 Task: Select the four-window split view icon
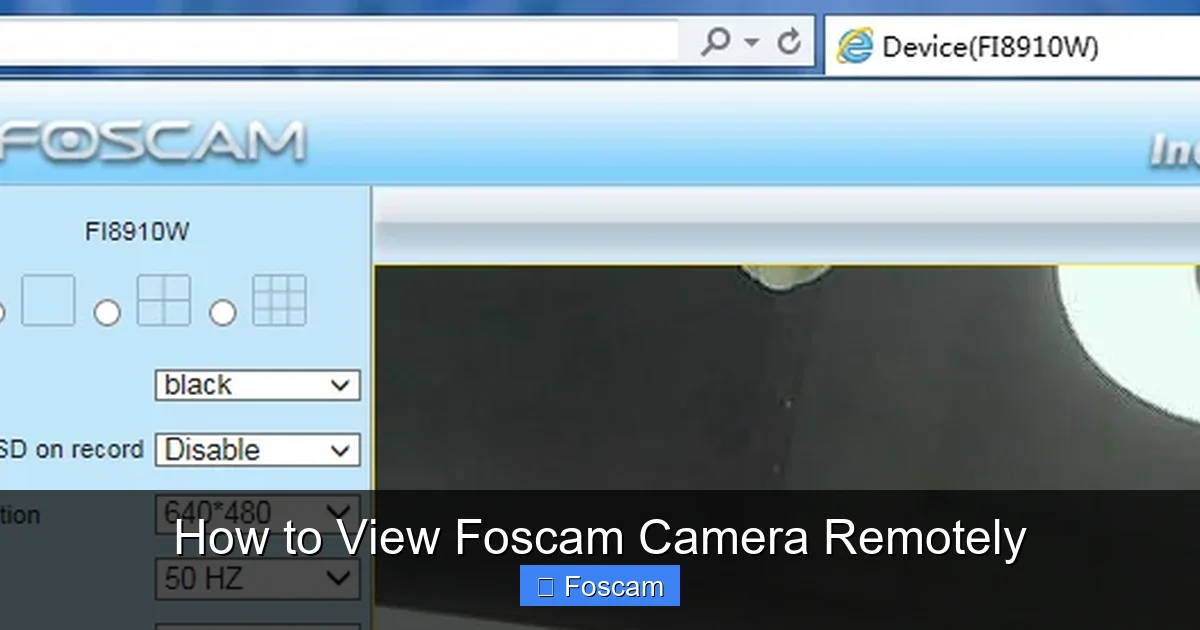pyautogui.click(x=163, y=300)
